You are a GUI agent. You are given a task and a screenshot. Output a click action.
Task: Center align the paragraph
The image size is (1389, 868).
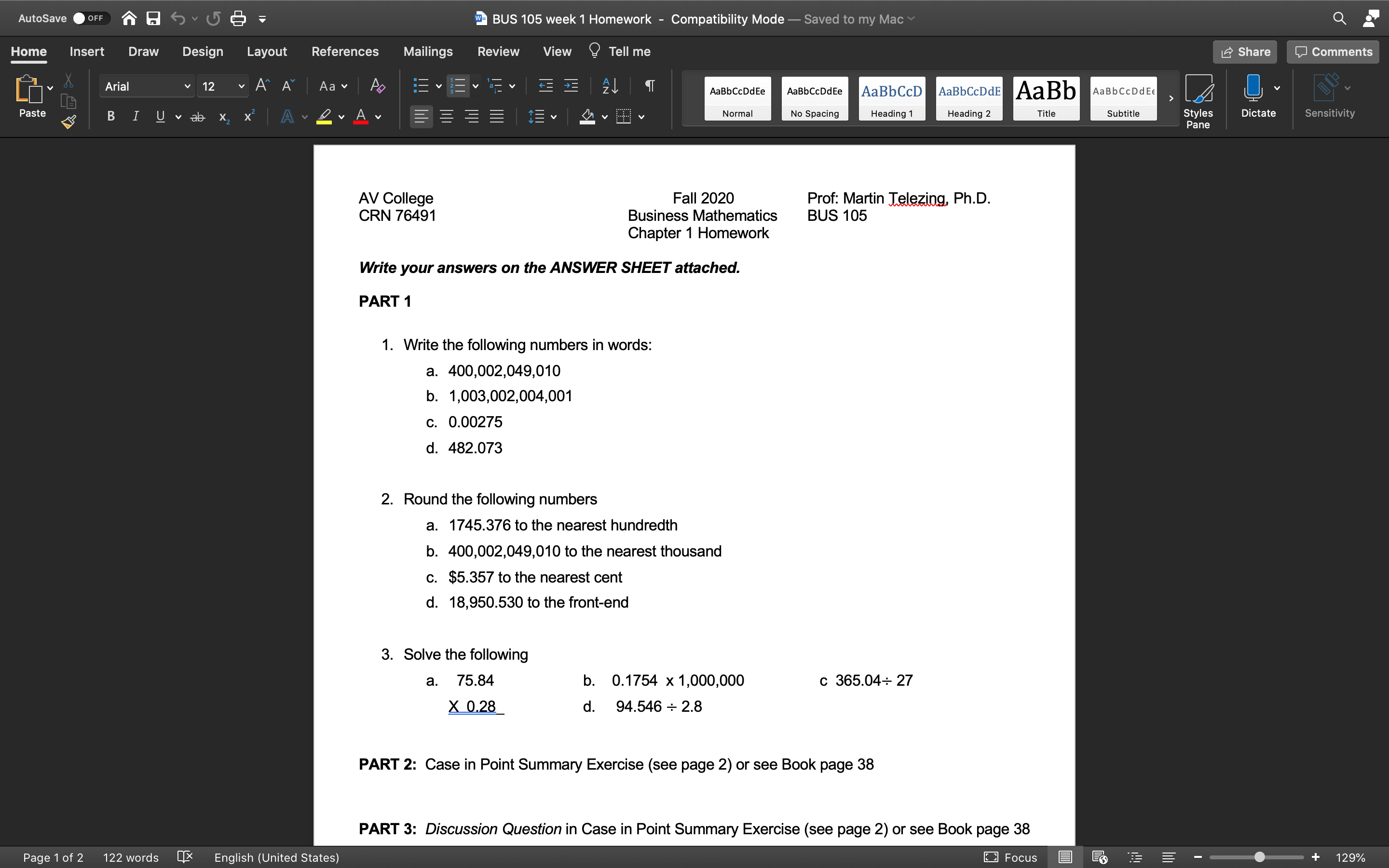coord(447,116)
